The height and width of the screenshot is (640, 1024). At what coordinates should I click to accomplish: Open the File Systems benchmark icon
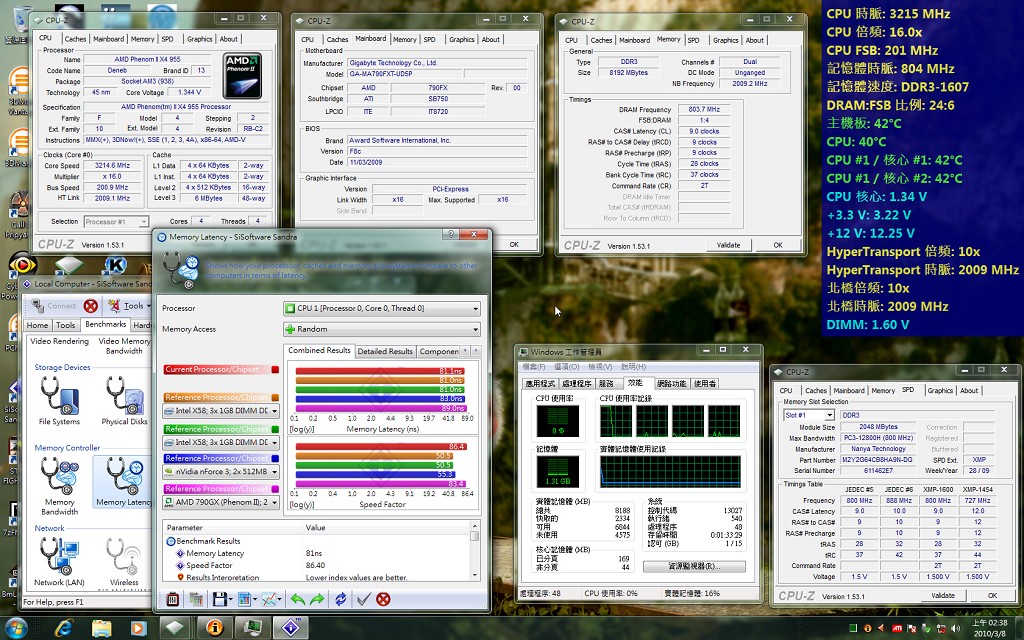tap(59, 395)
